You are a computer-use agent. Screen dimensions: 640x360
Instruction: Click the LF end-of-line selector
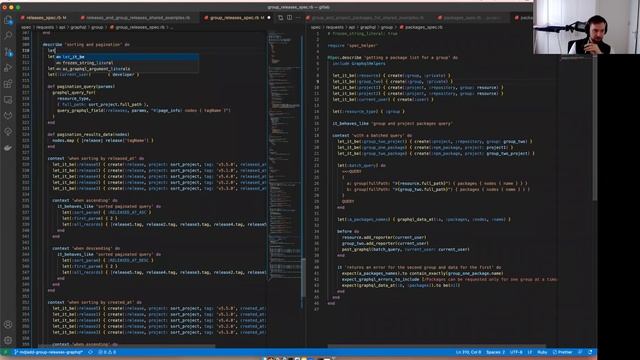coord(529,352)
